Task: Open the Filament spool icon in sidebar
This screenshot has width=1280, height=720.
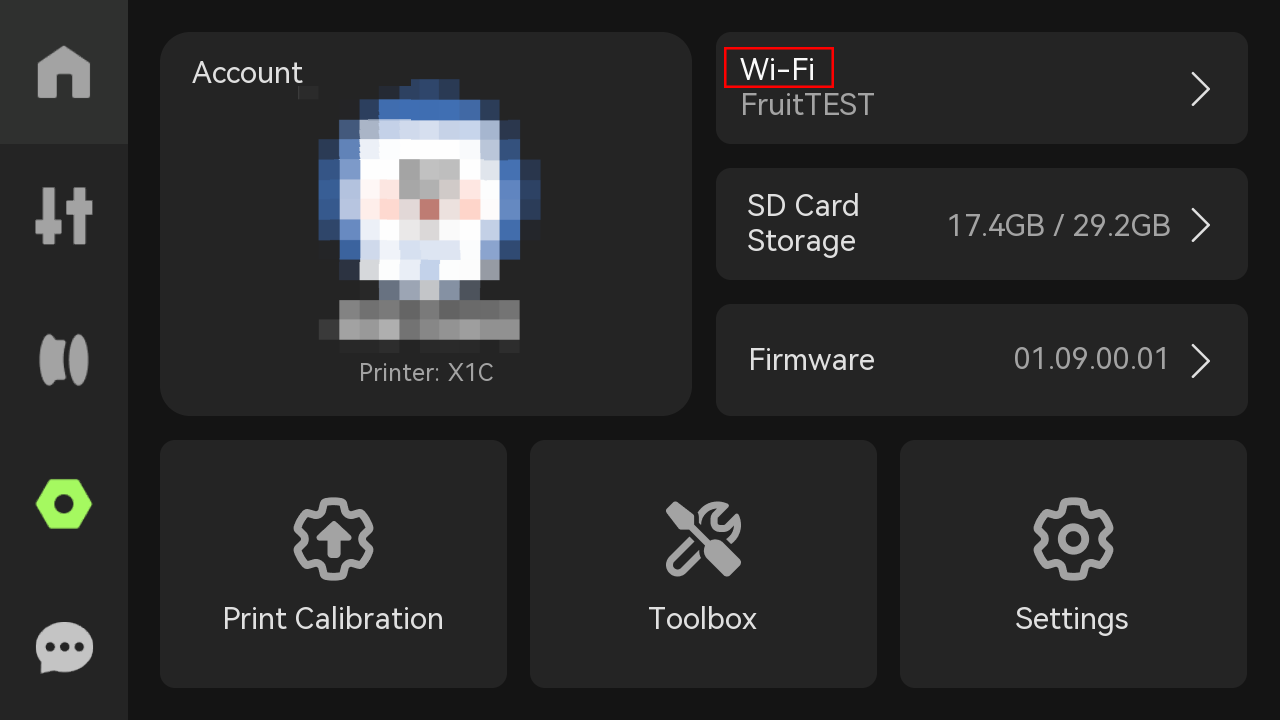Action: click(x=64, y=360)
